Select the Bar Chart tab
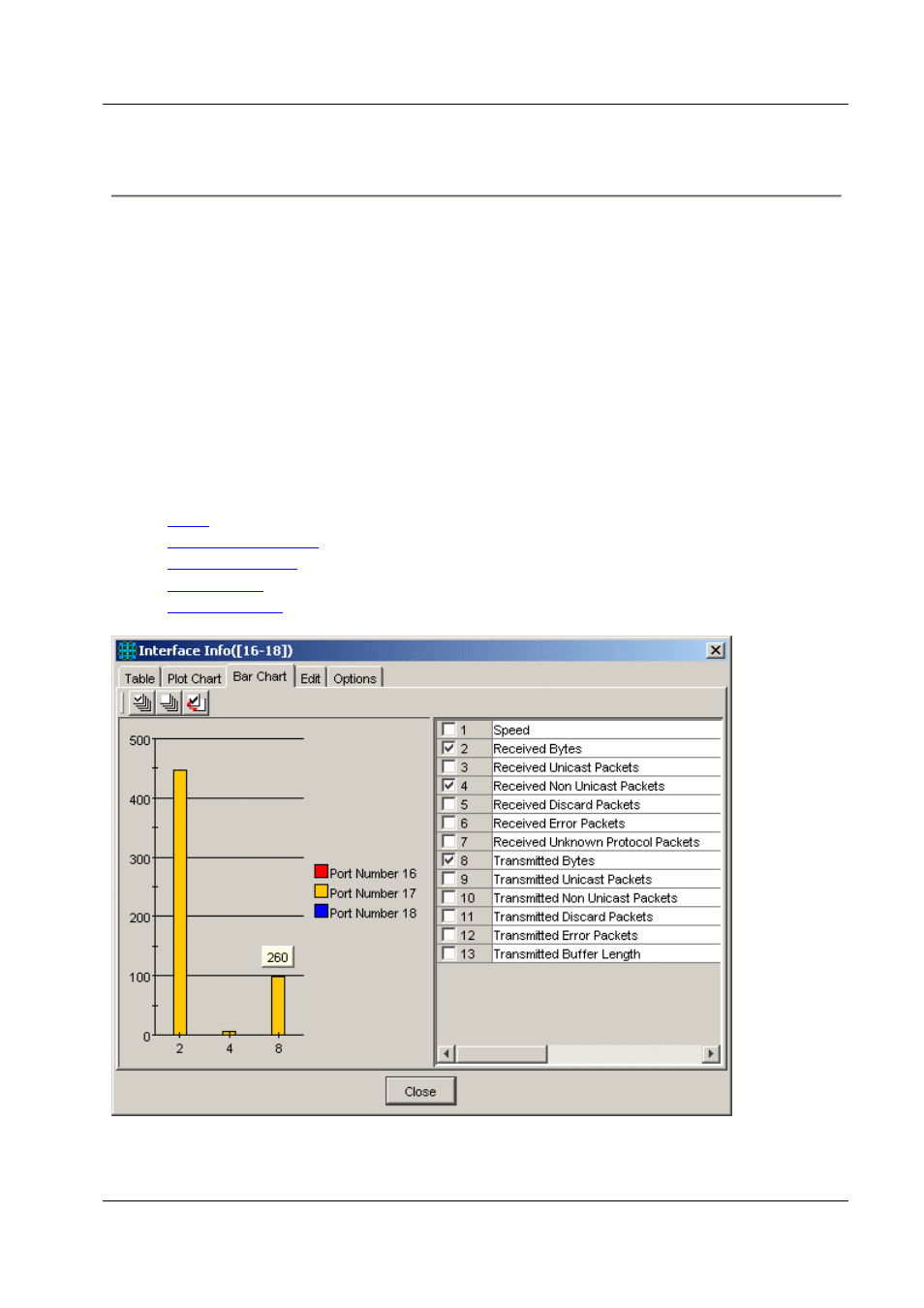924x1308 pixels. coord(260,676)
